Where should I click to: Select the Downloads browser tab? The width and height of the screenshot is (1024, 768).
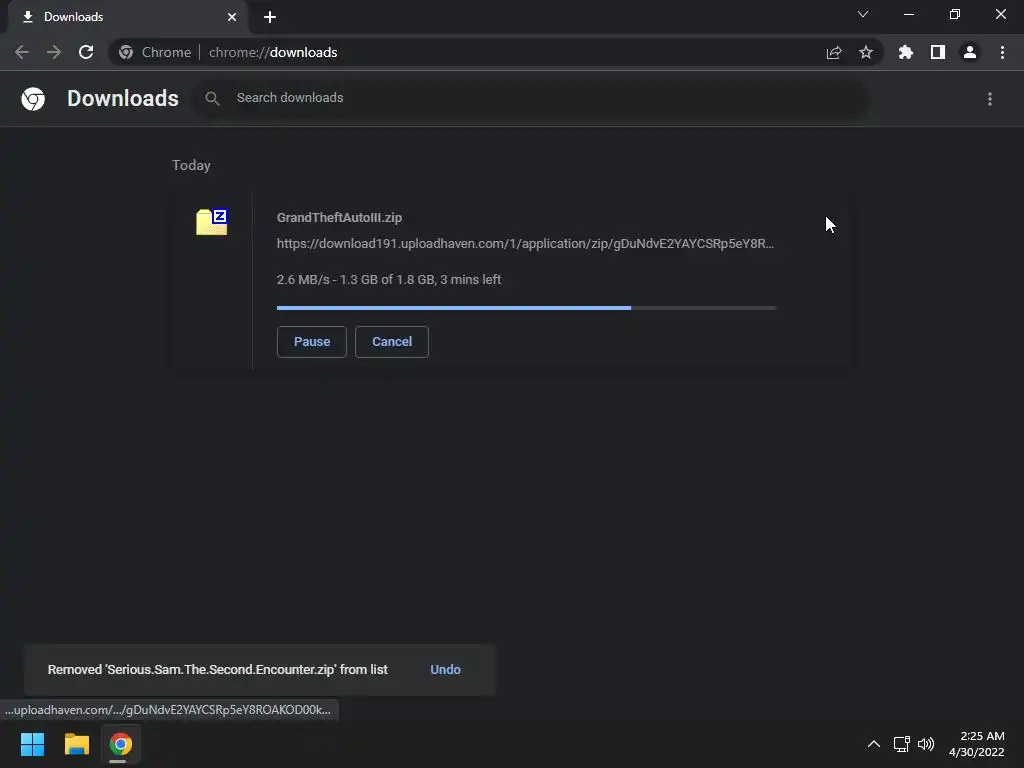click(x=127, y=17)
